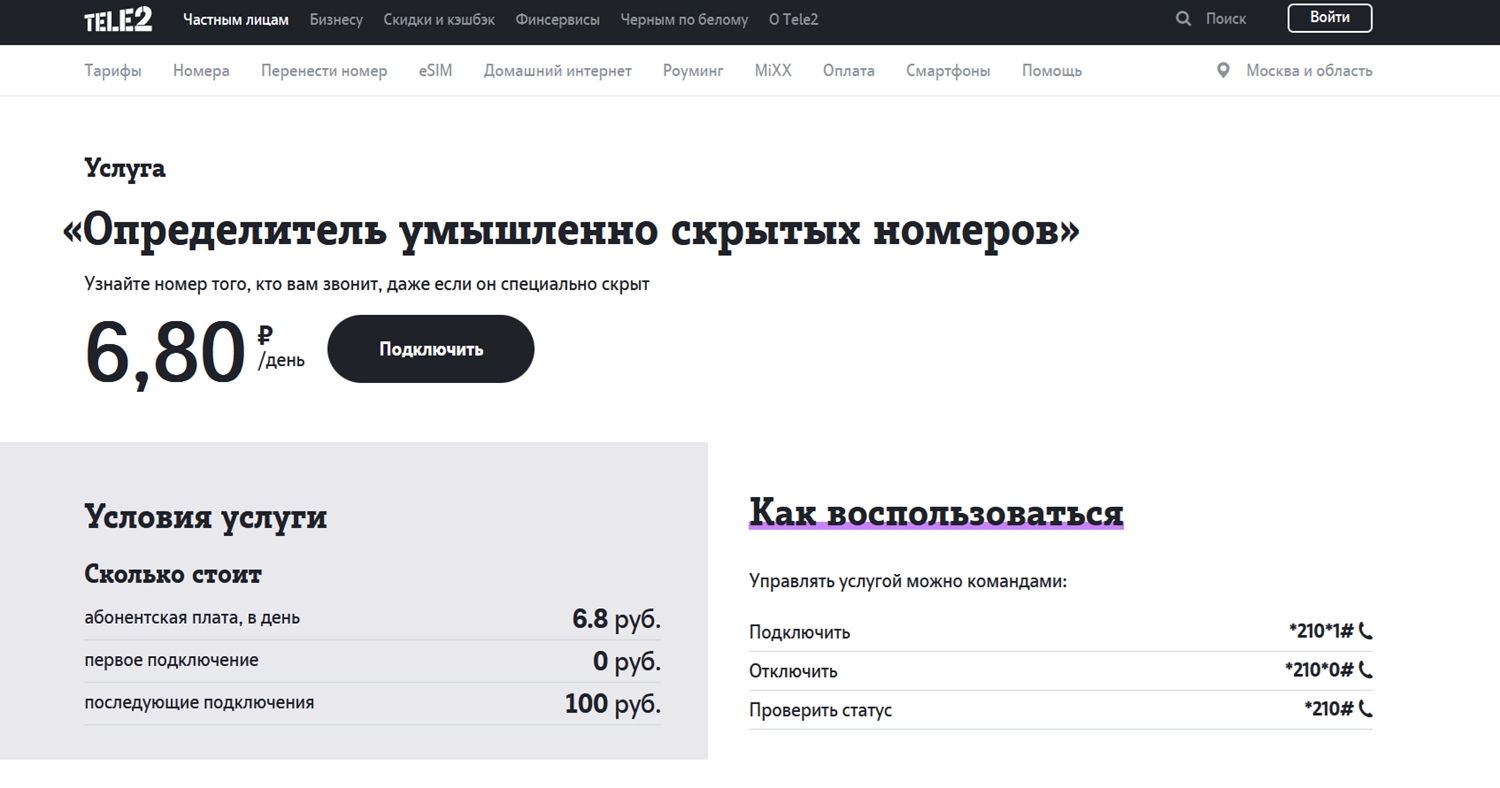Screen dimensions: 1500x788
Task: Click the service title Определитель умышленно скрытых номеров
Action: 571,230
